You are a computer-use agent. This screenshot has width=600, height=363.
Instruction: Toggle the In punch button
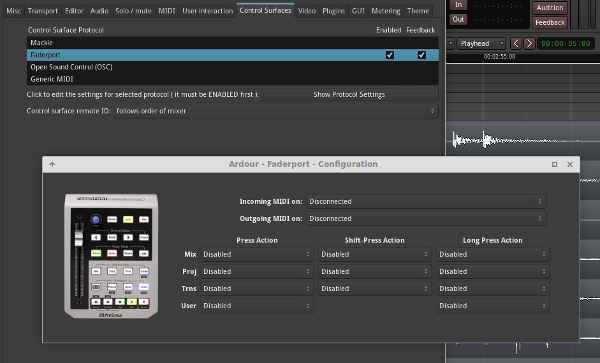458,5
